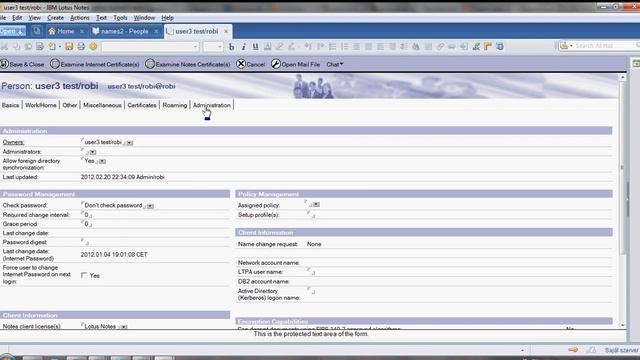
Task: Click Examine Internet Certificate(s) button
Action: tap(95, 64)
